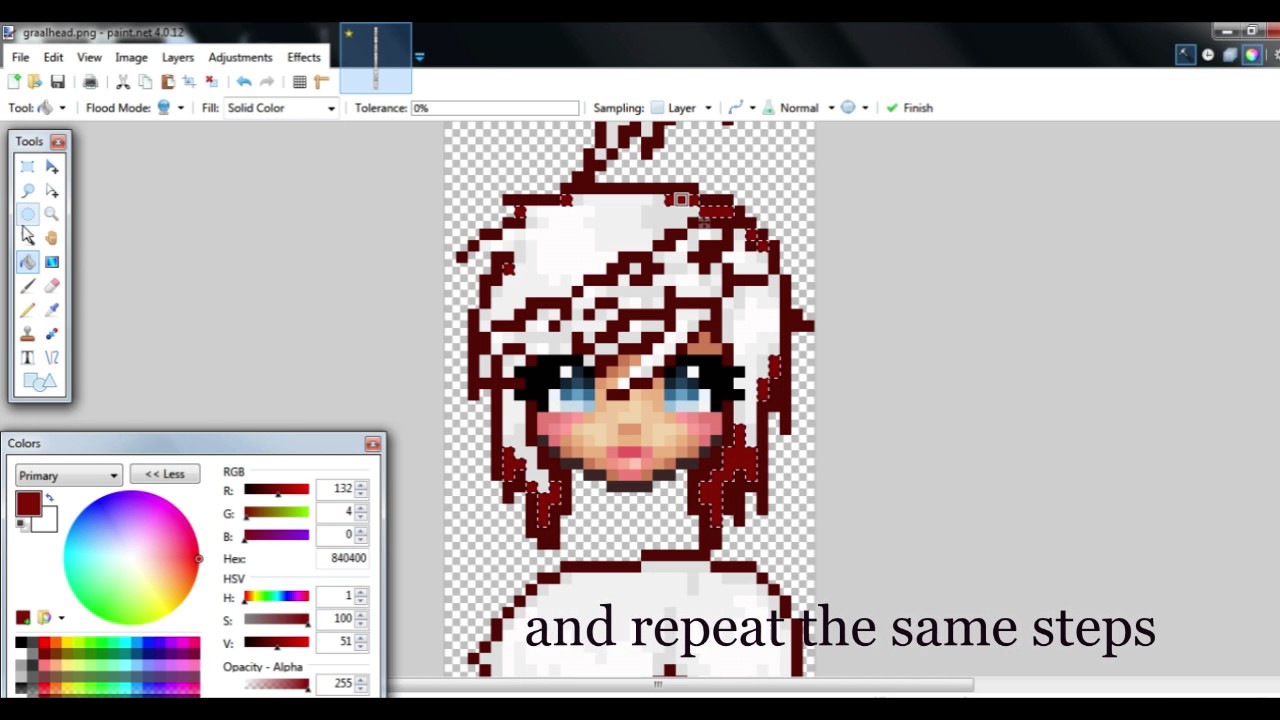Viewport: 1280px width, 720px height.
Task: Select the Gradient tool
Action: point(52,262)
